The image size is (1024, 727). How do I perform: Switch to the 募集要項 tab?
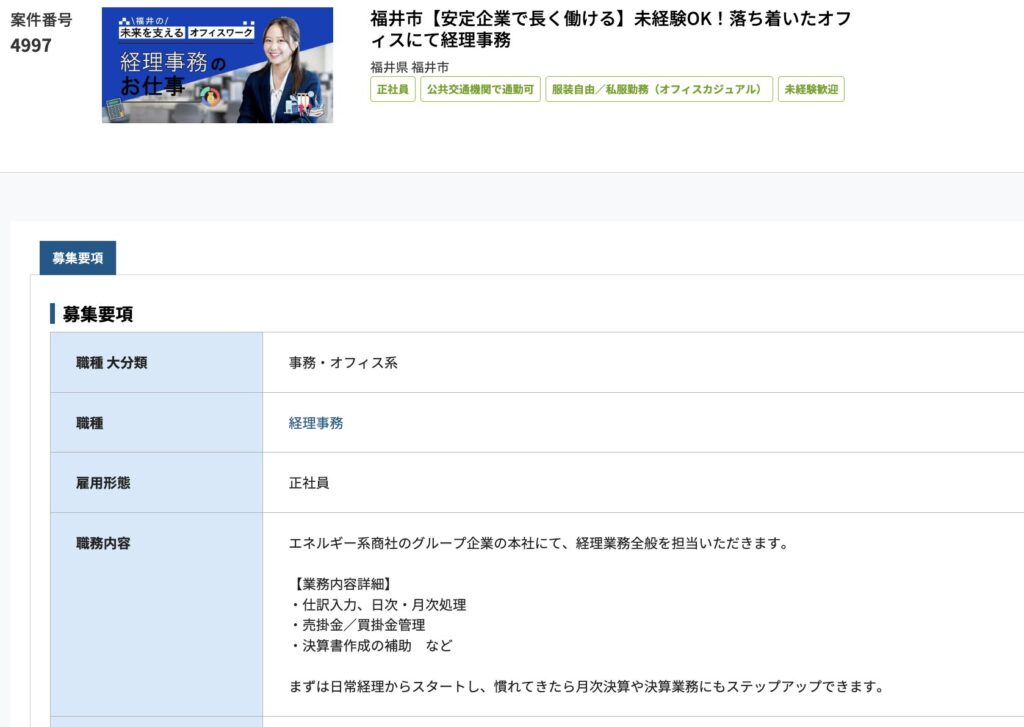click(78, 258)
